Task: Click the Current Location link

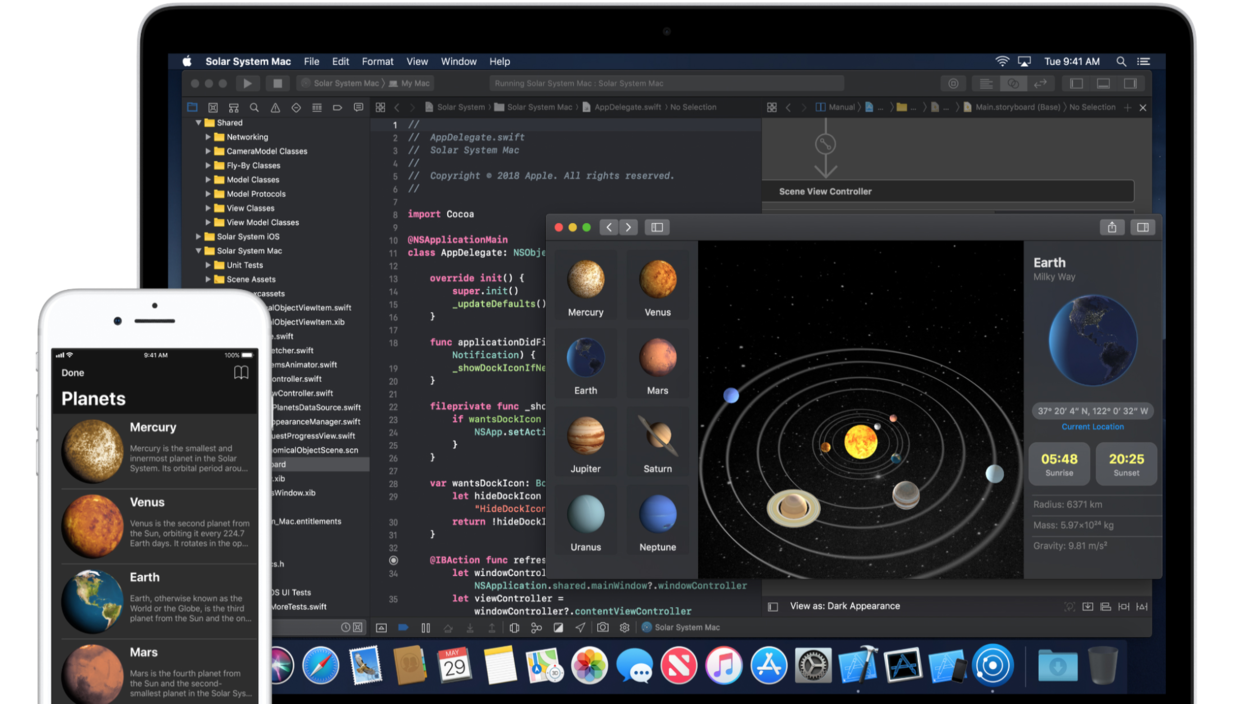Action: pyautogui.click(x=1092, y=427)
